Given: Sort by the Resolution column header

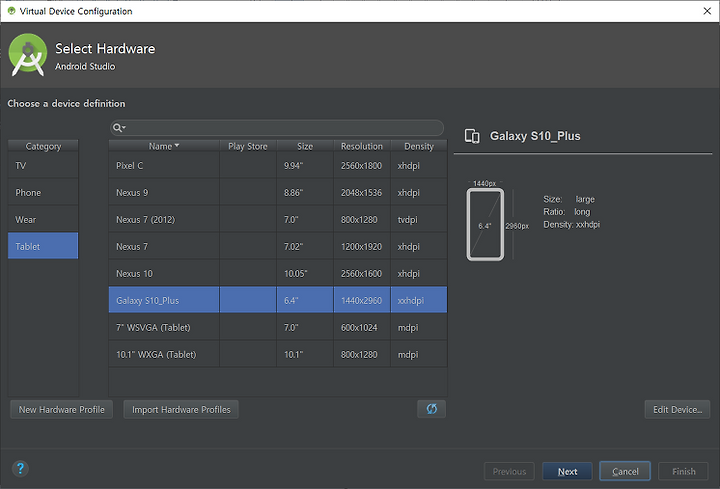Looking at the screenshot, I should 362,146.
